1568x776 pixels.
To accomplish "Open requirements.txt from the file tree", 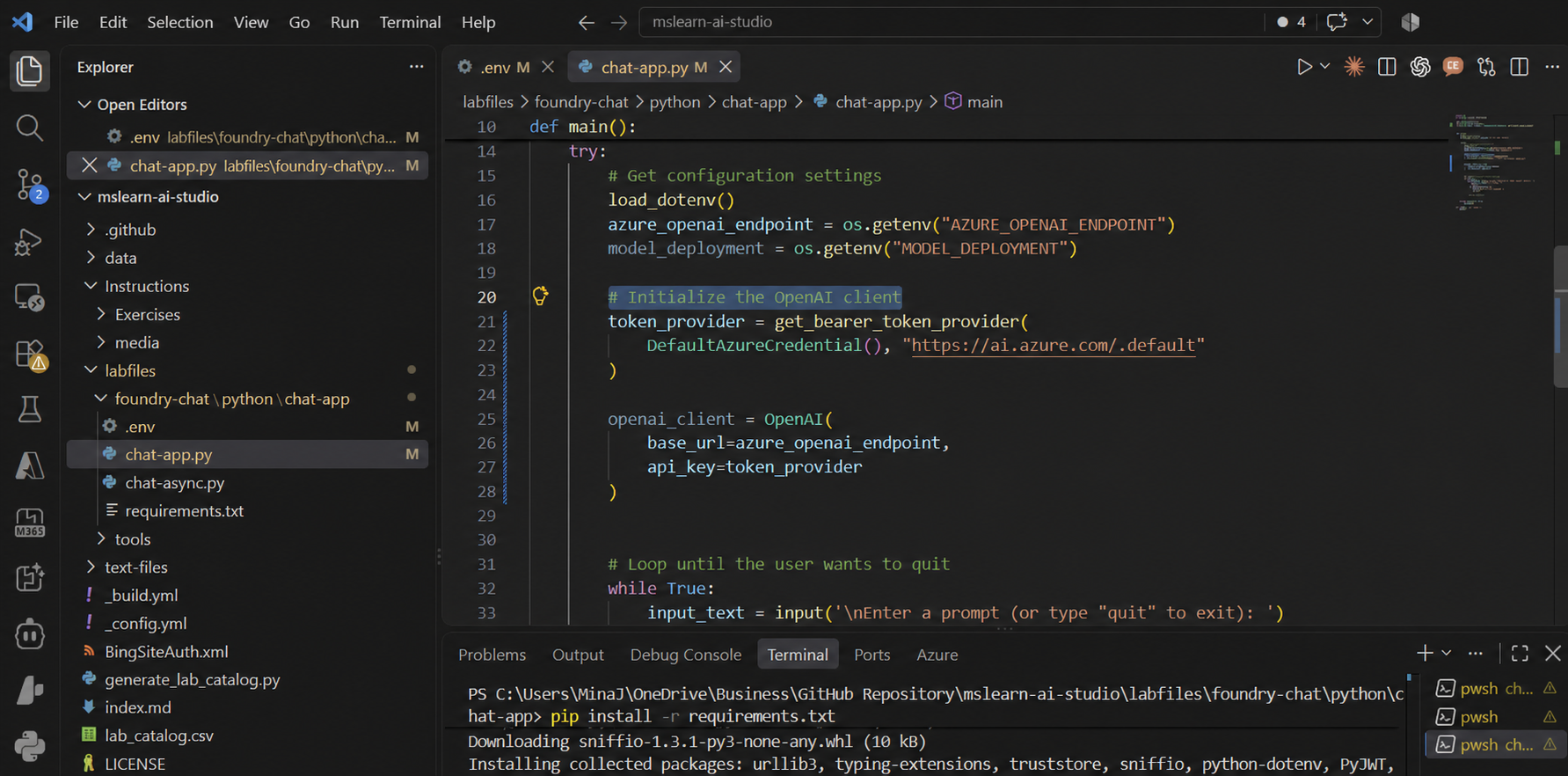I will coord(184,511).
